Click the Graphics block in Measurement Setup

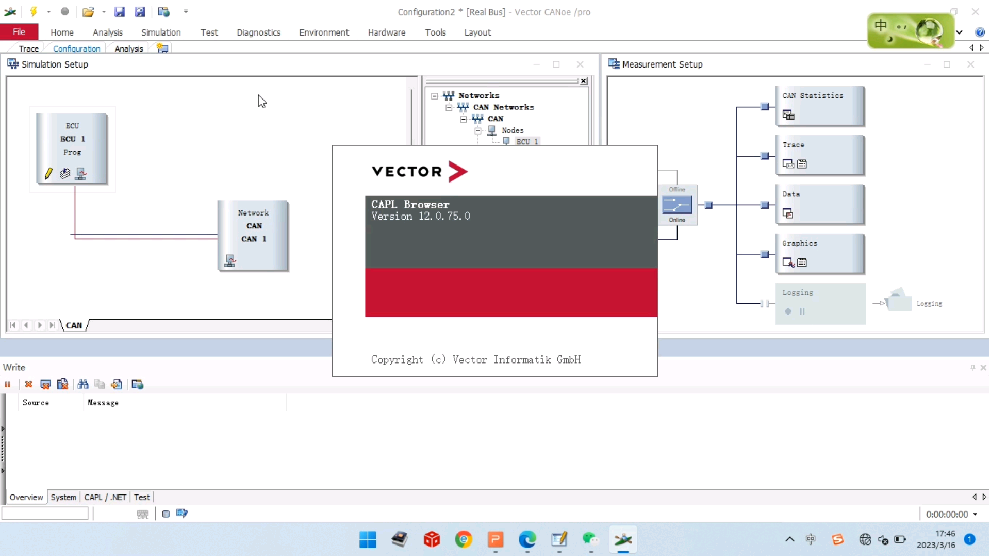pos(820,253)
